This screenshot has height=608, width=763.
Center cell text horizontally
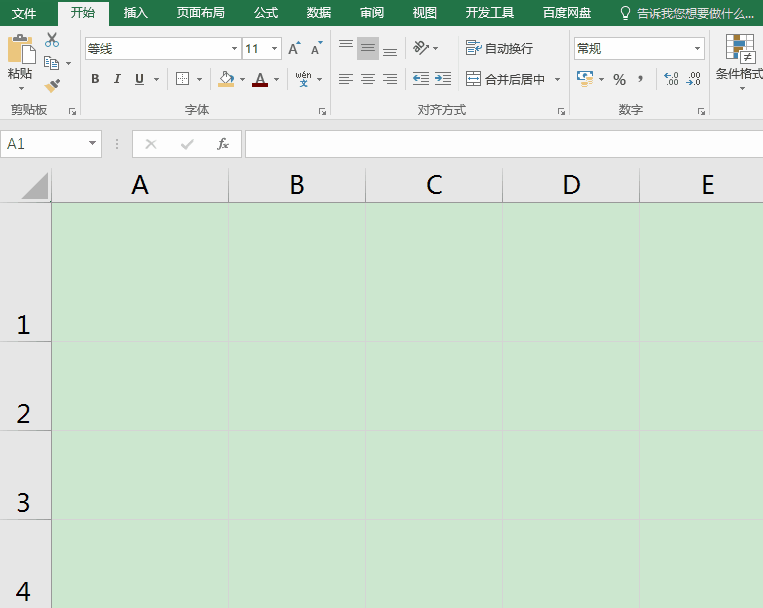pyautogui.click(x=368, y=78)
